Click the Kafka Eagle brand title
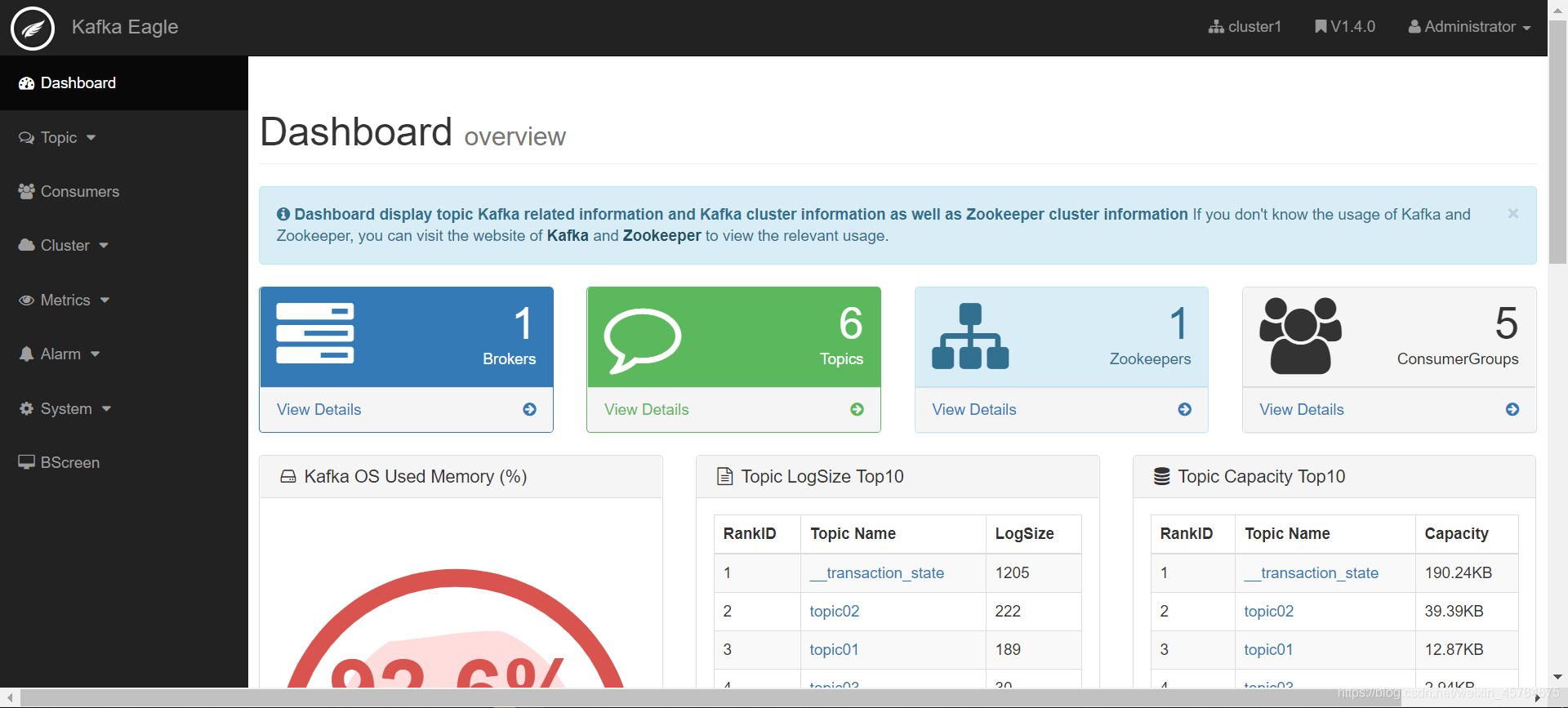Viewport: 1568px width, 708px height. pyautogui.click(x=125, y=27)
